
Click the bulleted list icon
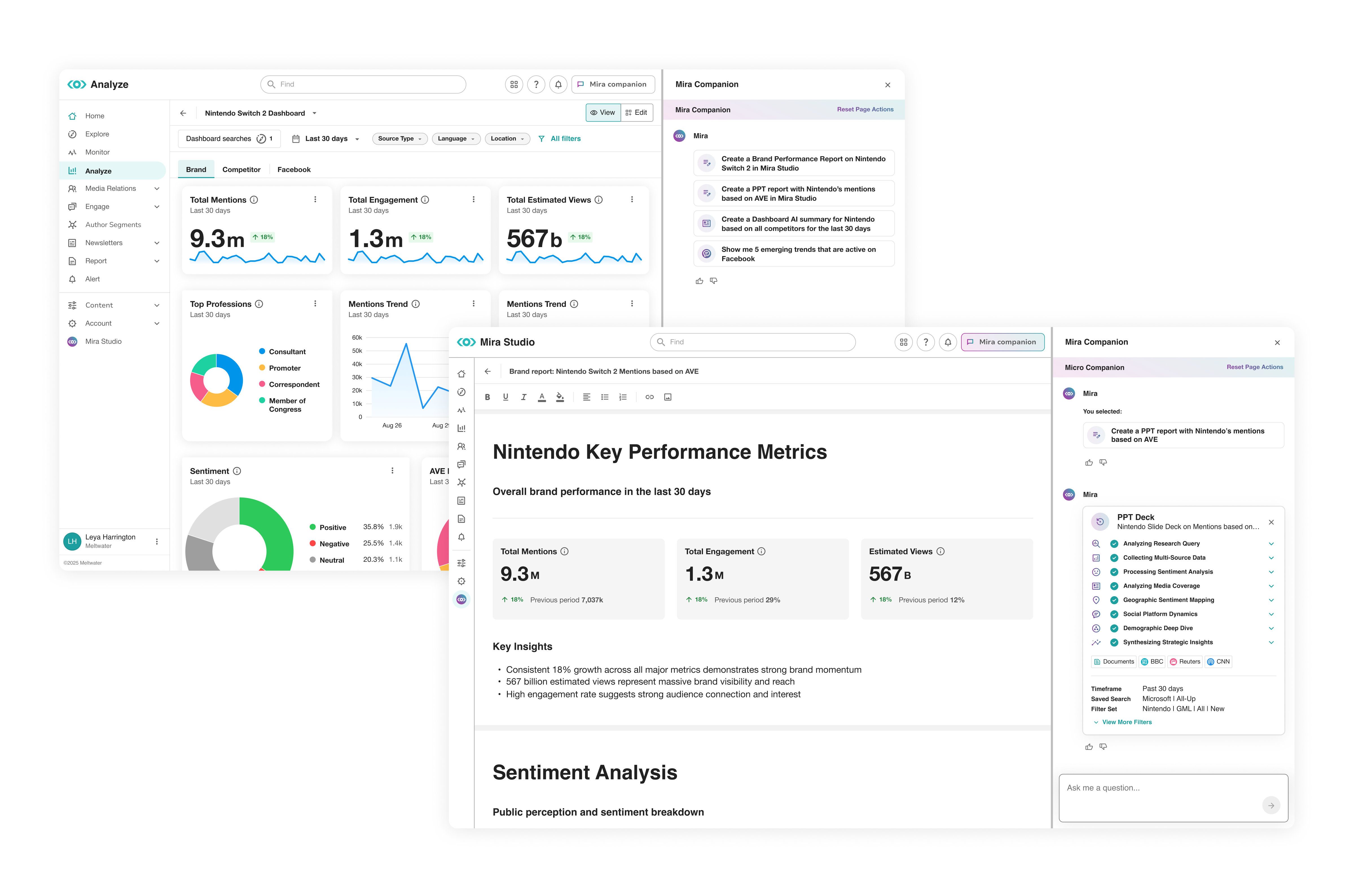[x=605, y=397]
